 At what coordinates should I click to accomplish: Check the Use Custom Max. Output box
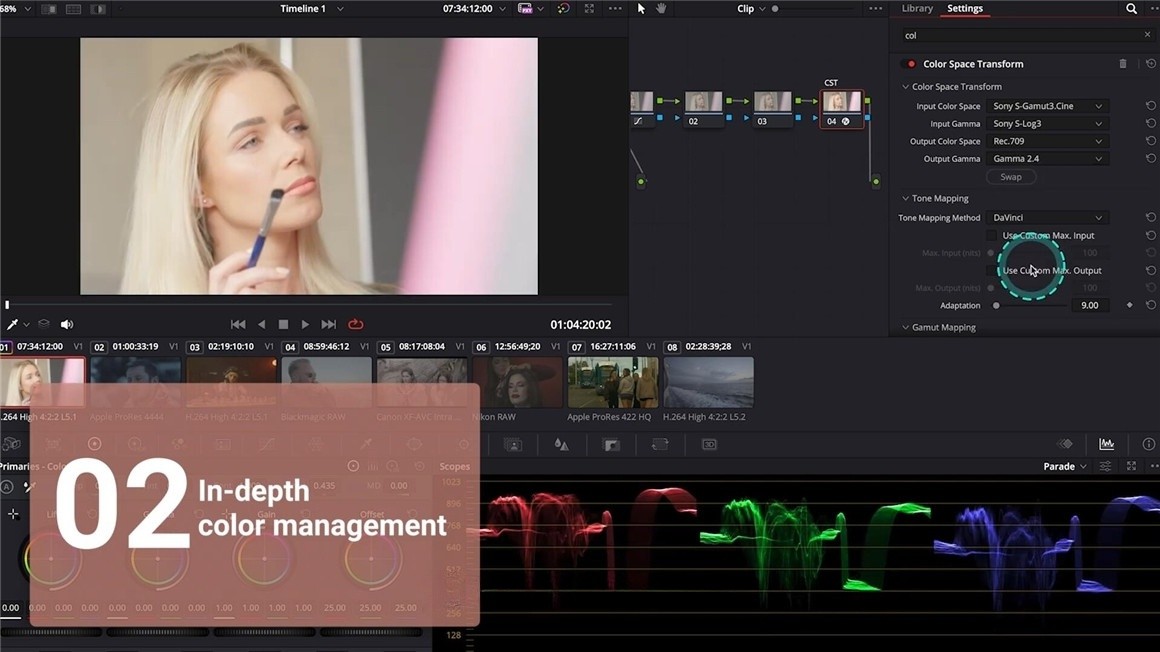coord(991,271)
